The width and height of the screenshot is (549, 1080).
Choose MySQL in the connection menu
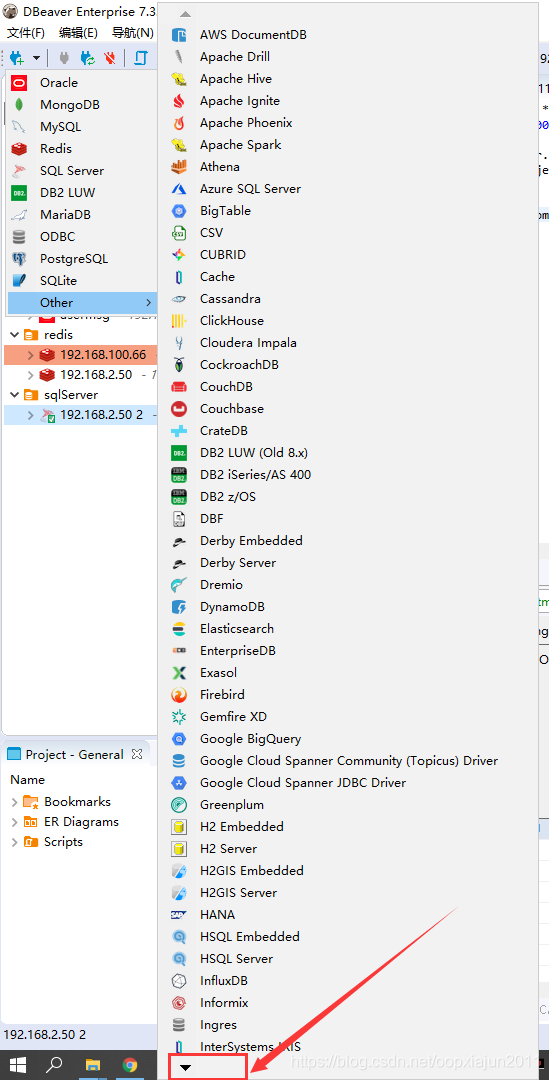(x=82, y=127)
